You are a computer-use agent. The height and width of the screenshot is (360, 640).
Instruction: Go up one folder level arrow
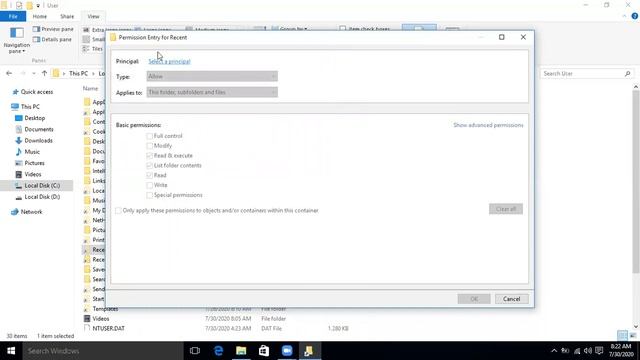(44, 73)
